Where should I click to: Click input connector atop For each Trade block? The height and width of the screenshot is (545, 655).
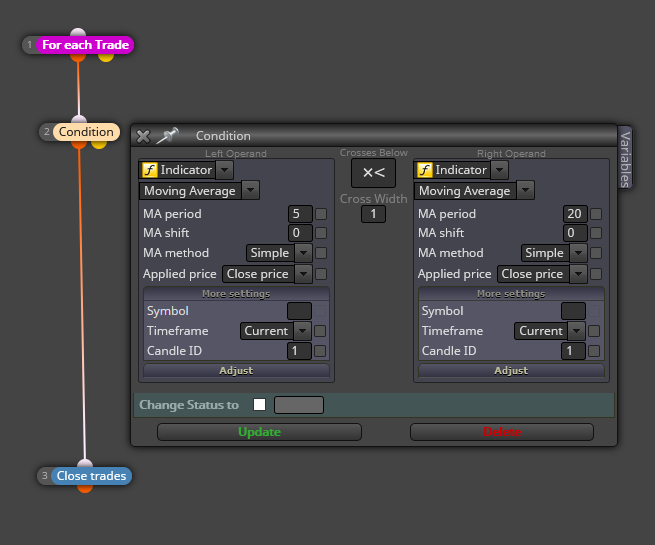tap(78, 33)
